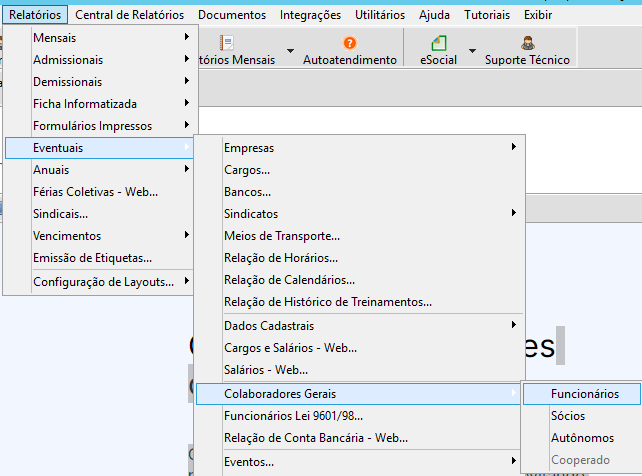Choose Emissão de Etiquetas...
Image resolution: width=642 pixels, height=476 pixels.
[99, 258]
